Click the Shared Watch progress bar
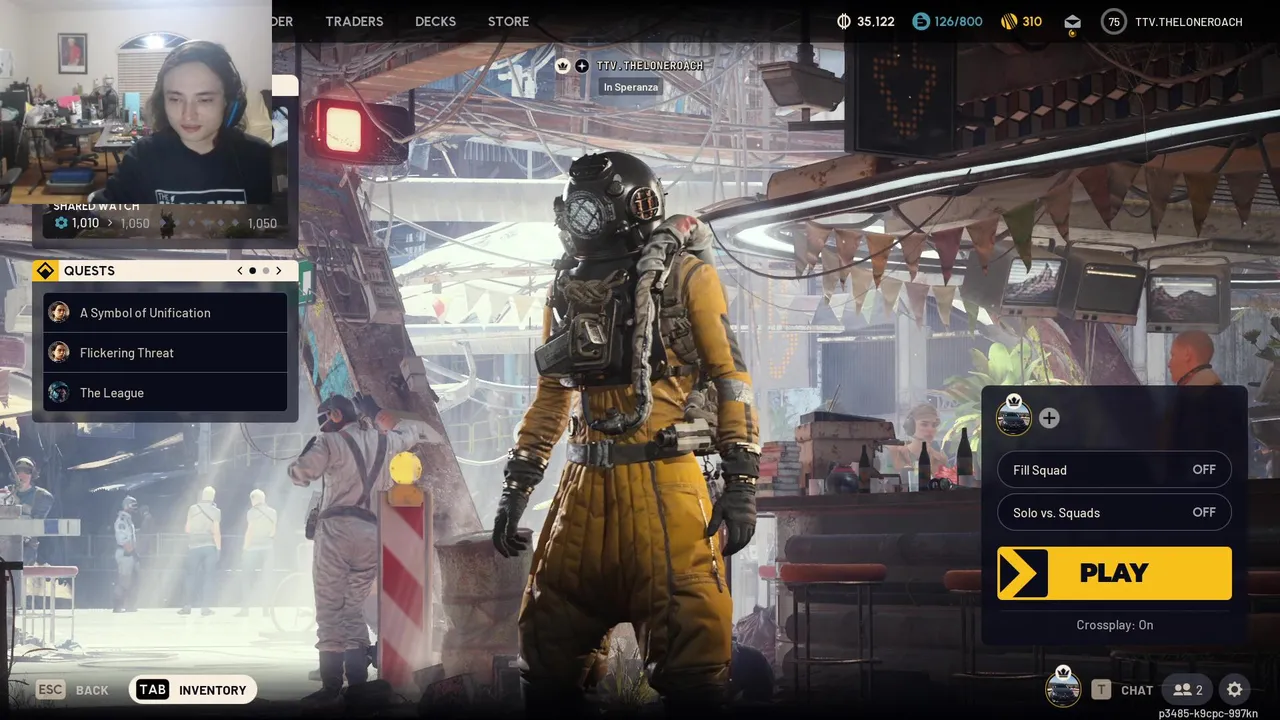Image resolution: width=1280 pixels, height=720 pixels. (200, 223)
